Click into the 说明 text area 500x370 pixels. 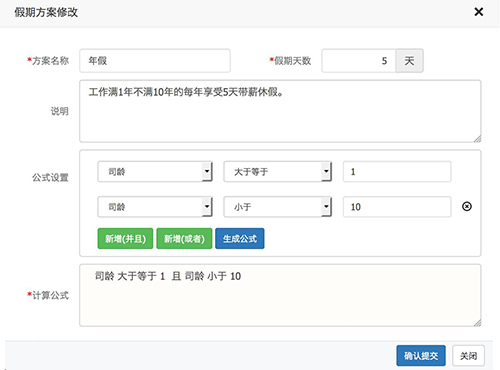(280, 111)
